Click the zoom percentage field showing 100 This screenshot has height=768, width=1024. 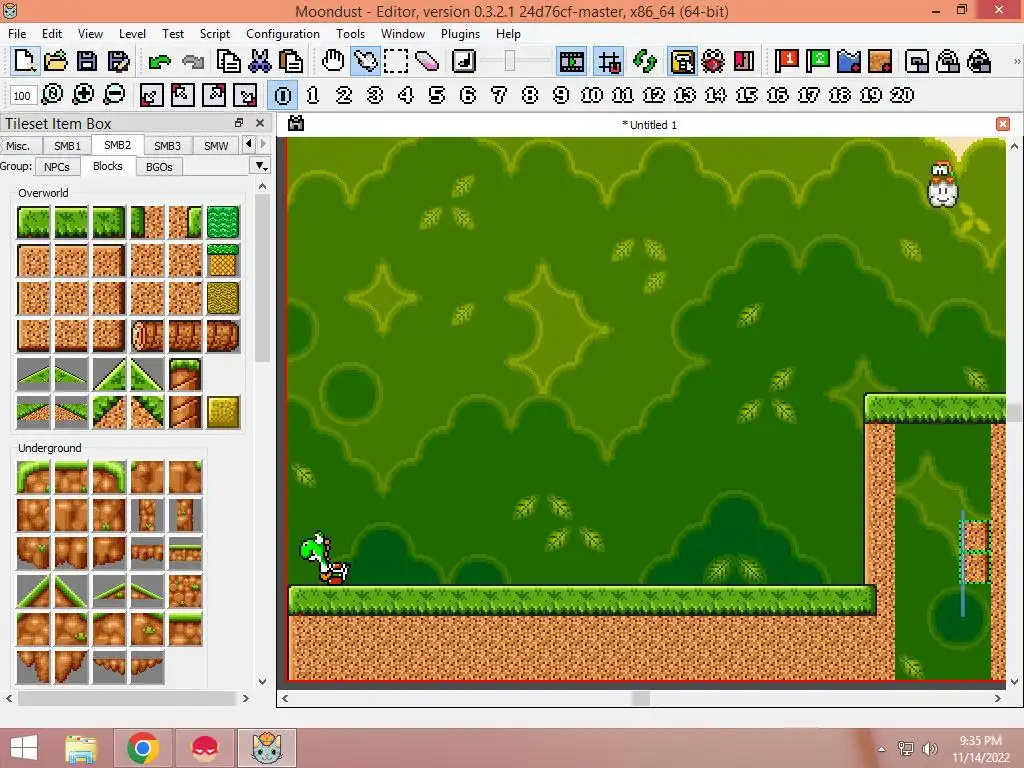22,95
